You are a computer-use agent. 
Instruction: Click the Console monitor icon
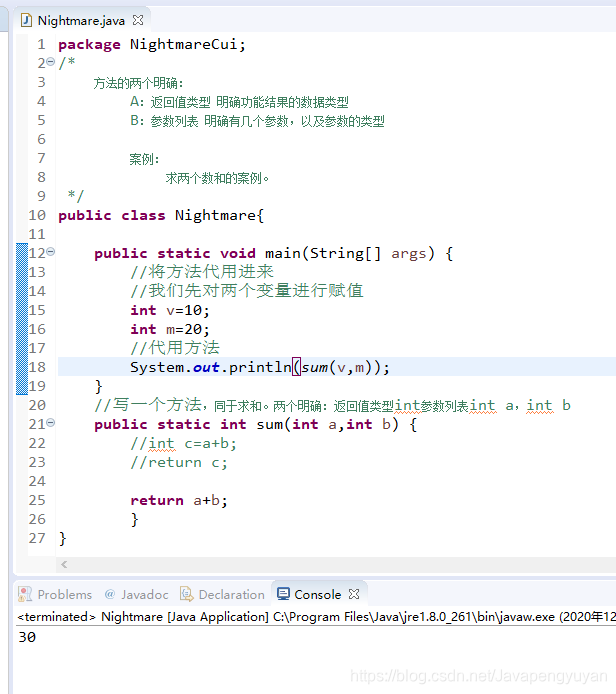pos(283,594)
